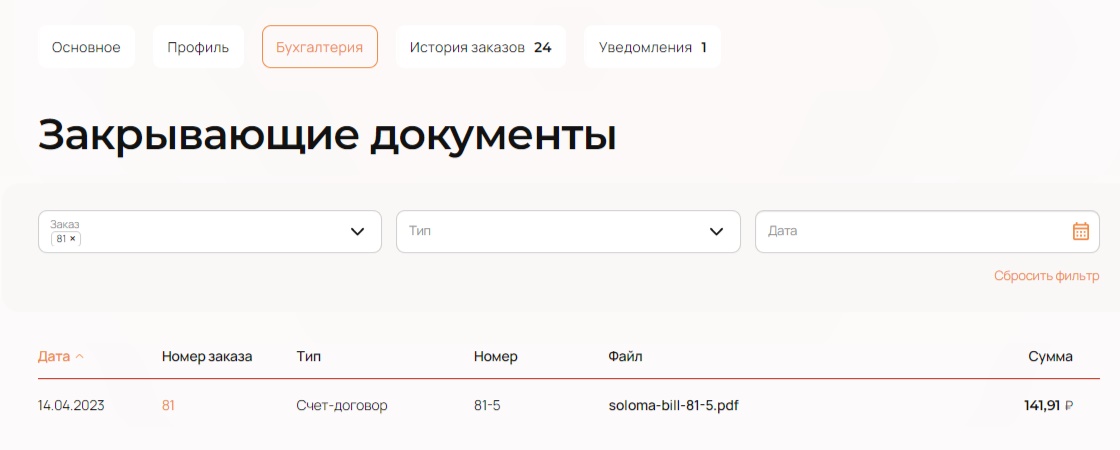This screenshot has height=450, width=1120.
Task: Expand the Тип filter dropdown chevron
Action: [716, 231]
